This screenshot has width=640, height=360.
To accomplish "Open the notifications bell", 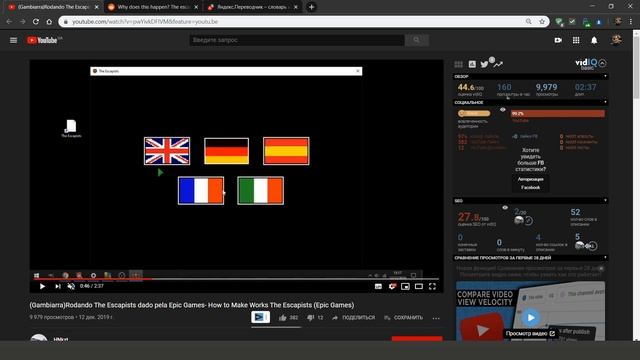I will [x=594, y=40].
